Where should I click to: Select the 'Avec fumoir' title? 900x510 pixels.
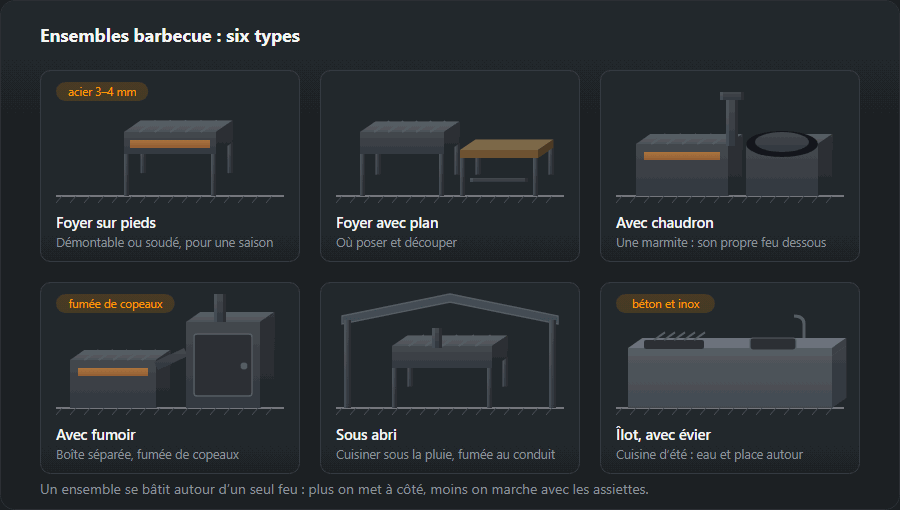pyautogui.click(x=96, y=435)
